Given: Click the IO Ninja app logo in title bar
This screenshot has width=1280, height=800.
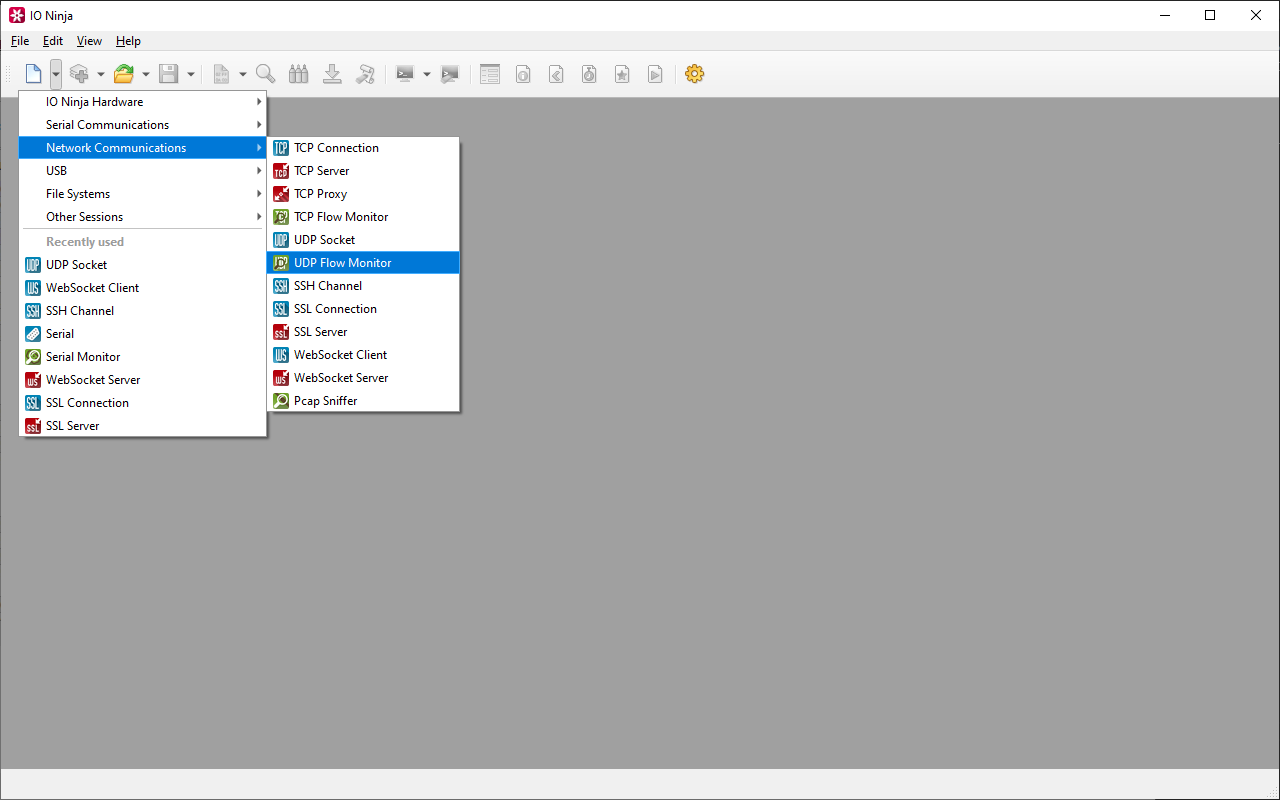Looking at the screenshot, I should point(17,15).
